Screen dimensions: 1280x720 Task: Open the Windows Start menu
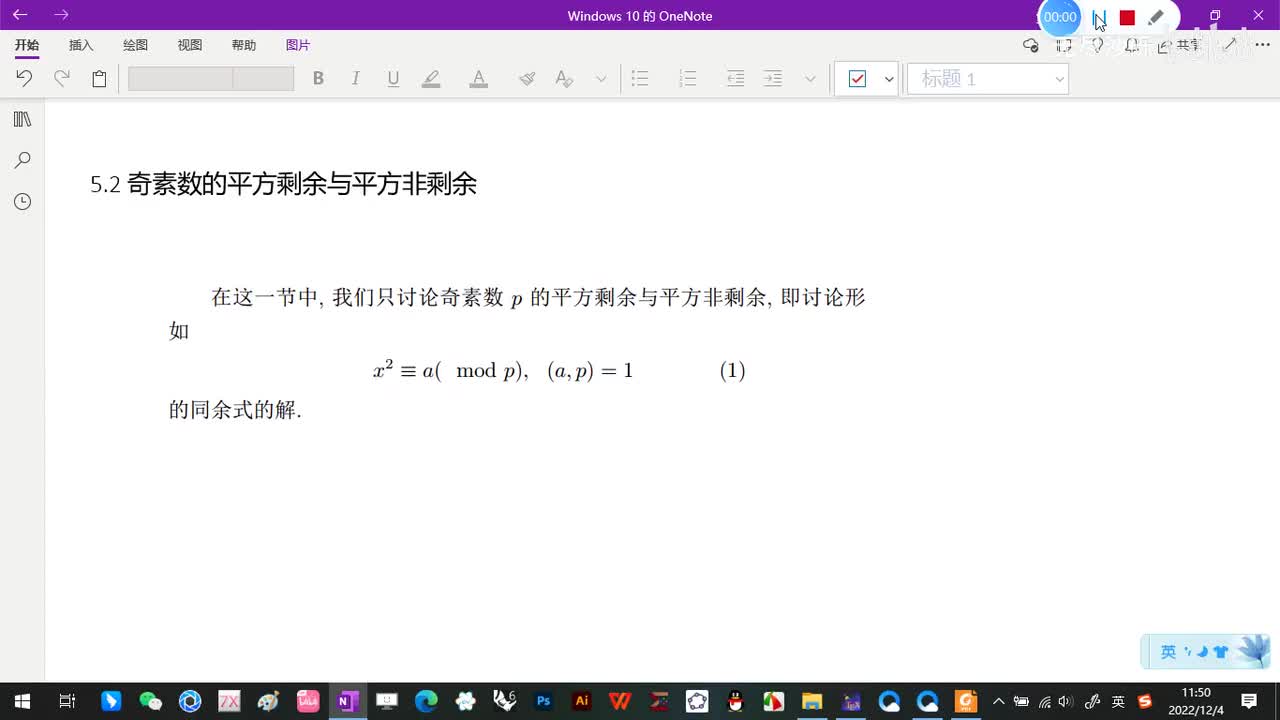(22, 701)
